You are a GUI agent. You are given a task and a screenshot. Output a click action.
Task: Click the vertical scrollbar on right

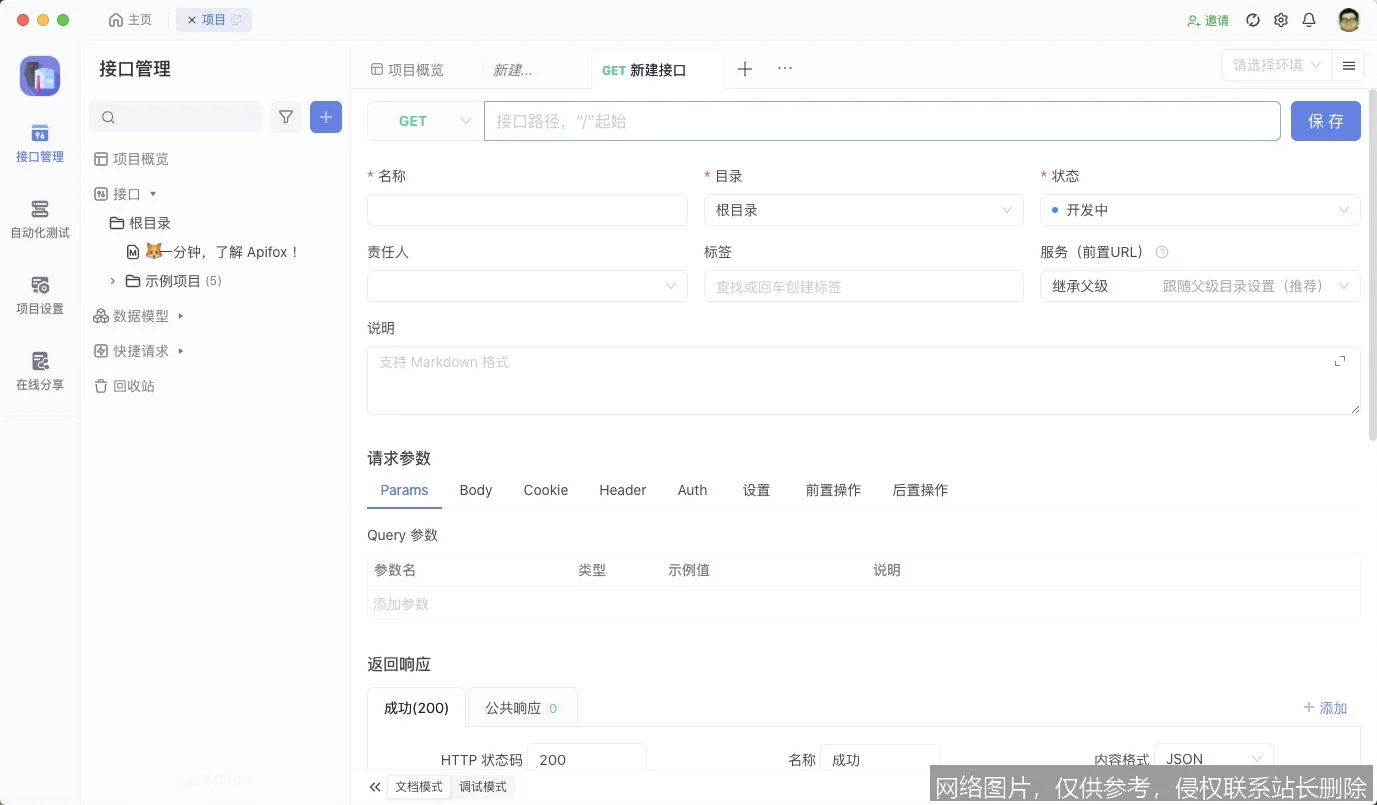pyautogui.click(x=1373, y=267)
